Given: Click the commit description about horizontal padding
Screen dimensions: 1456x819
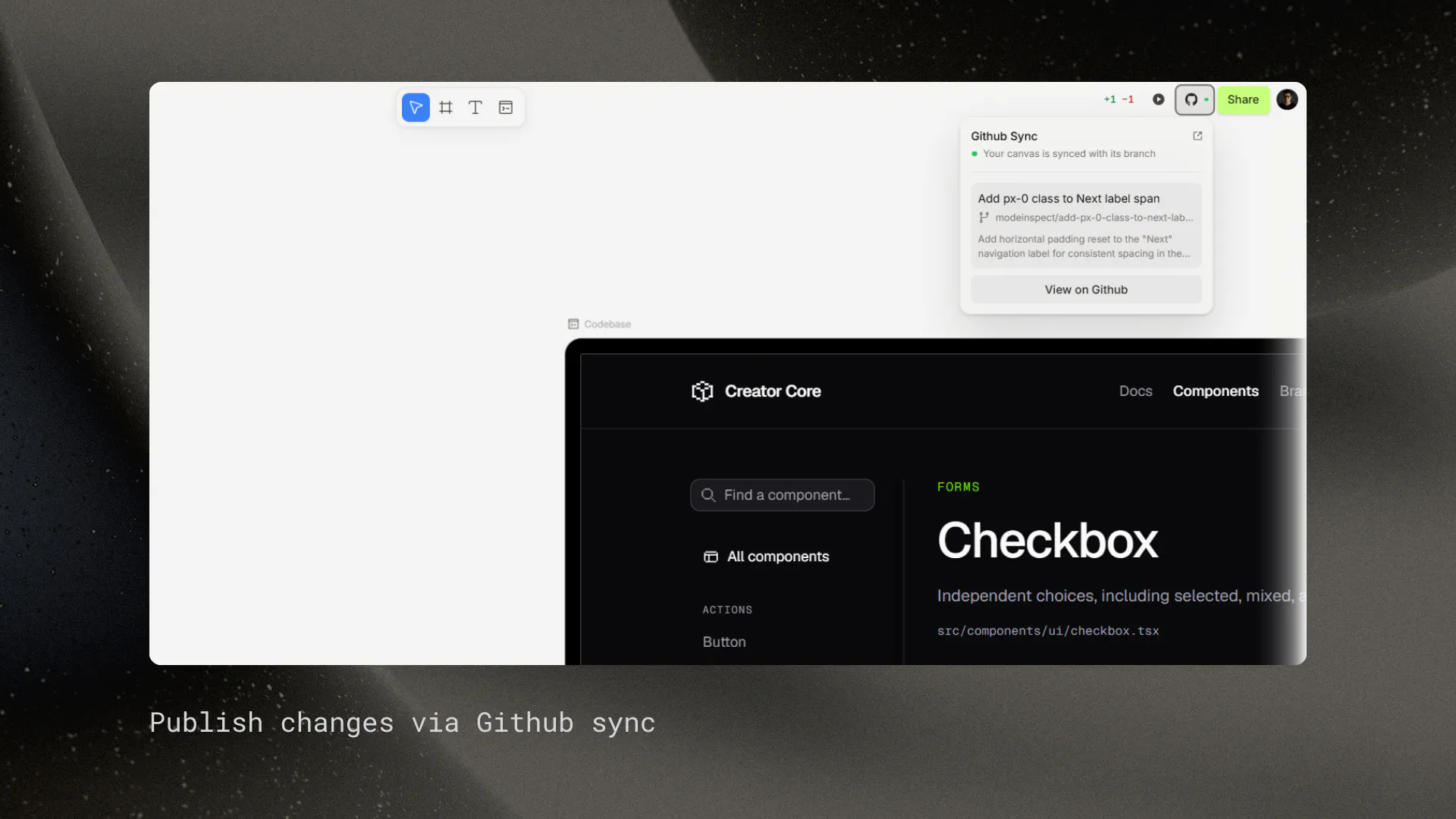Looking at the screenshot, I should 1084,246.
